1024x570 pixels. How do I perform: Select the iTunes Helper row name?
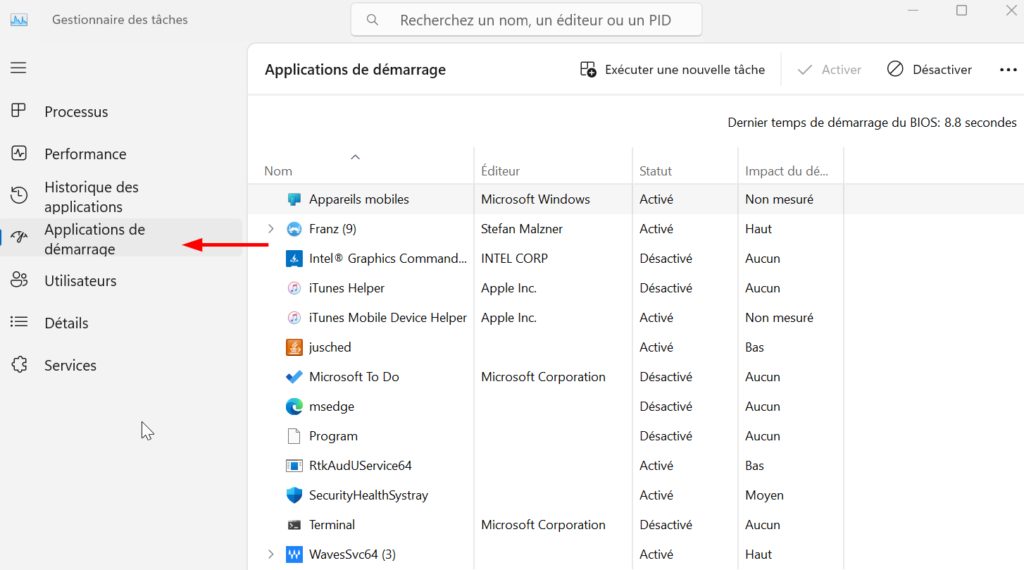tap(347, 288)
